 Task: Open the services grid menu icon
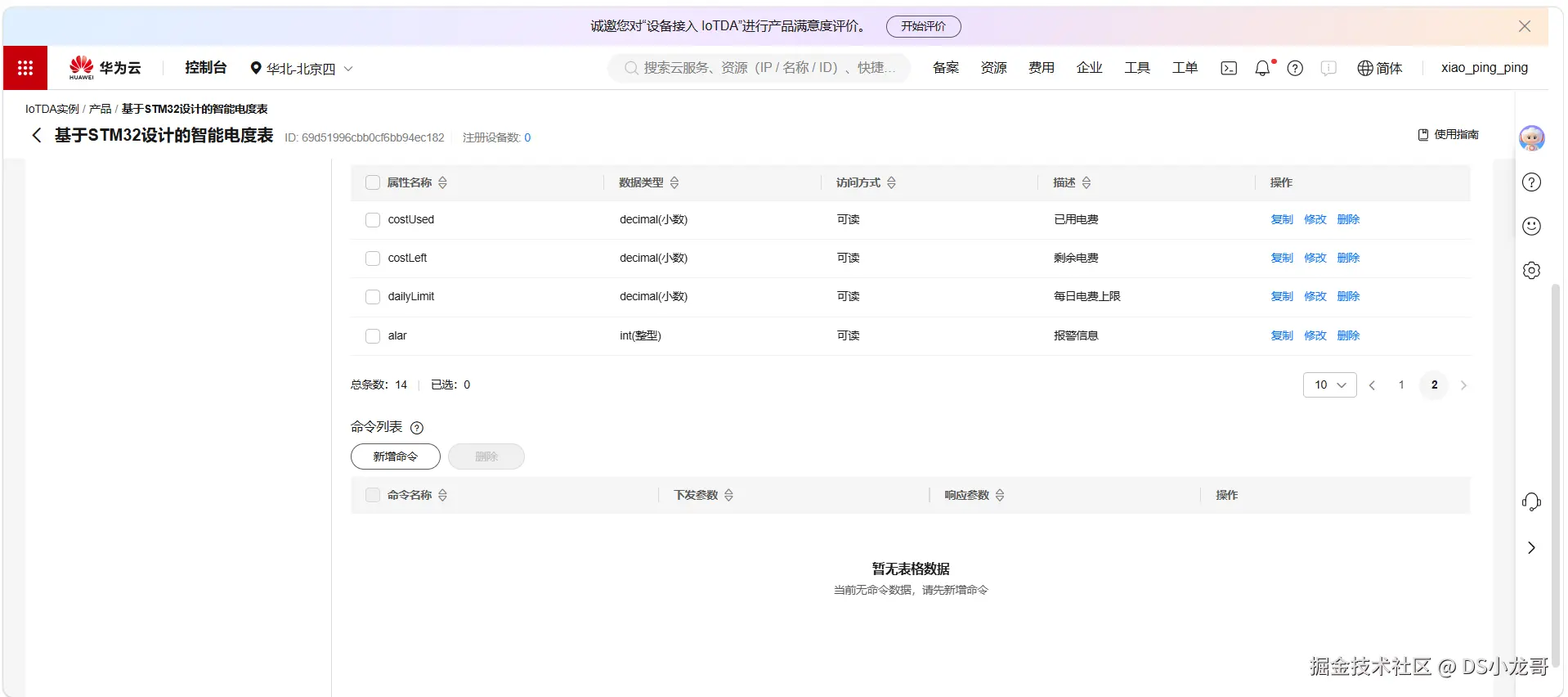click(25, 68)
